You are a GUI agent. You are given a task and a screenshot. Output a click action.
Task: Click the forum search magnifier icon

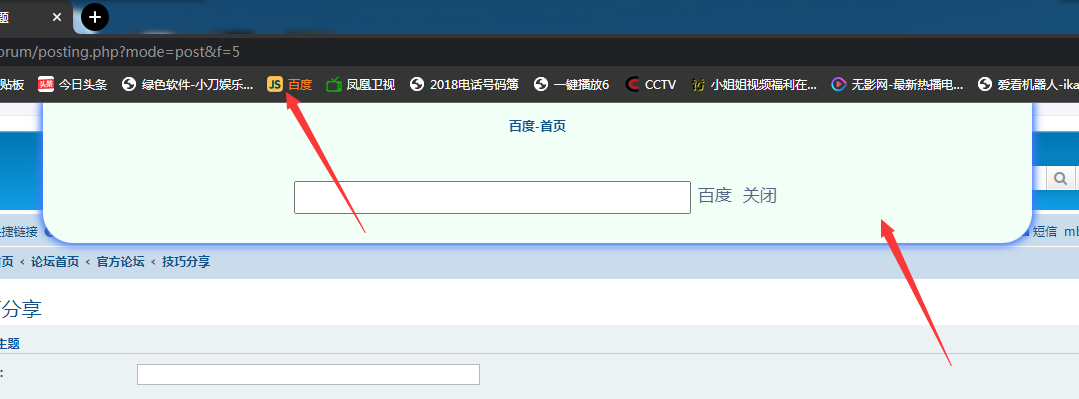1060,179
